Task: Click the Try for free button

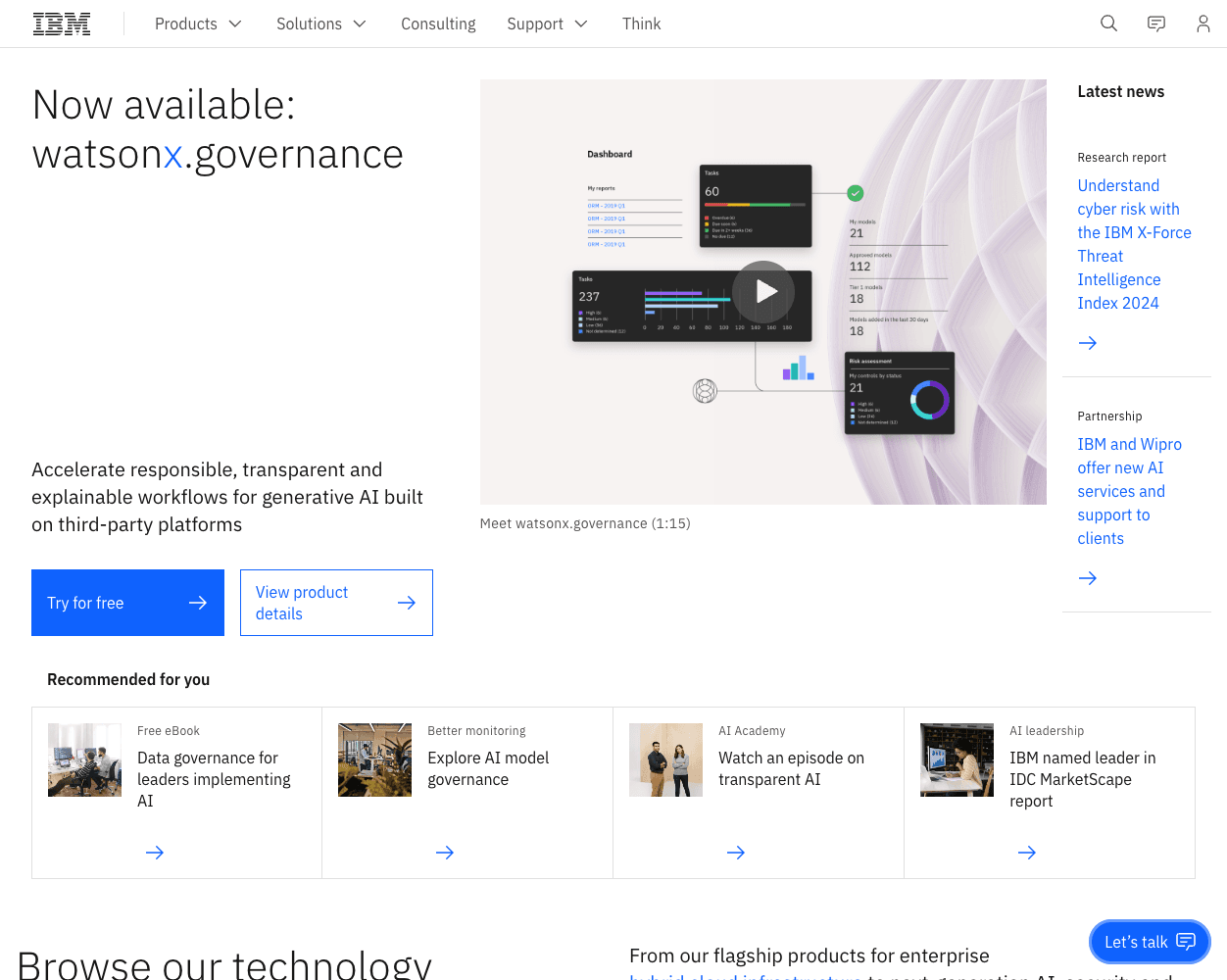Action: [127, 603]
